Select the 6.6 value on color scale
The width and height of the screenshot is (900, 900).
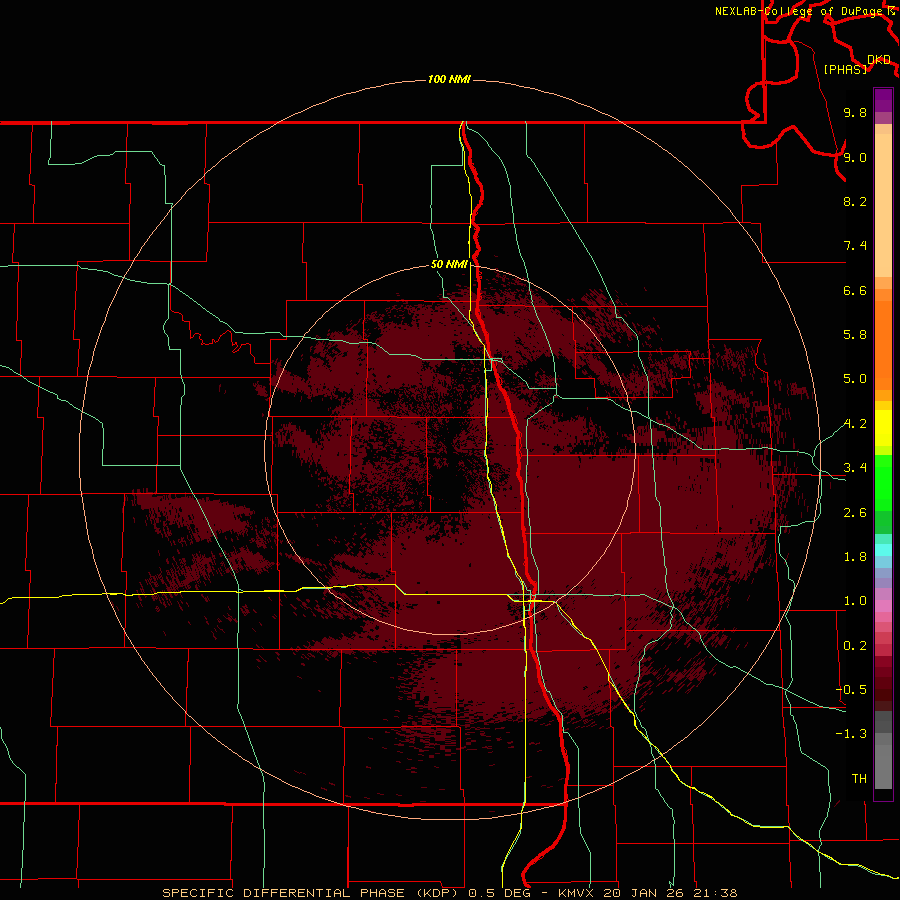pos(855,290)
